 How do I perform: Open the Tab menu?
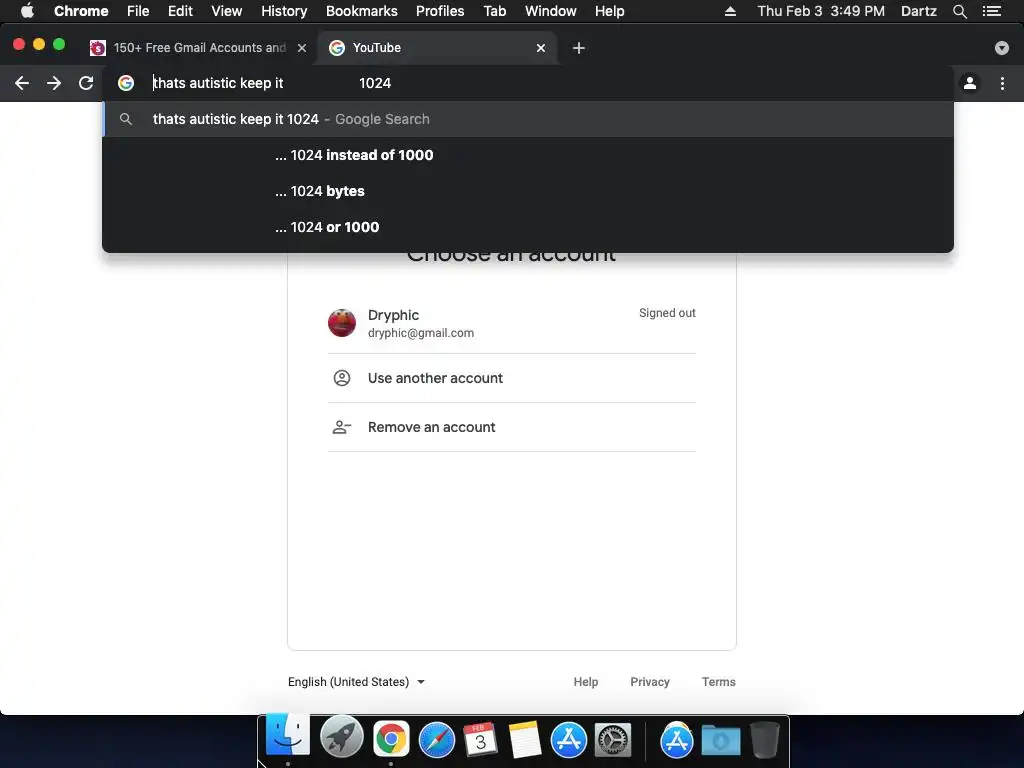click(x=495, y=11)
